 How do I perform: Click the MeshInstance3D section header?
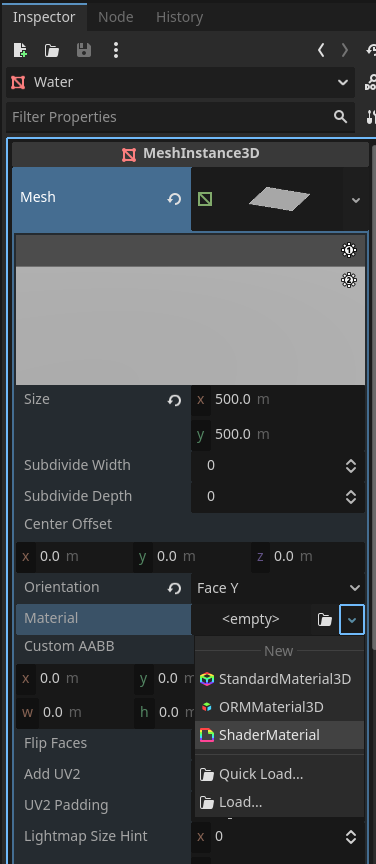(190, 154)
